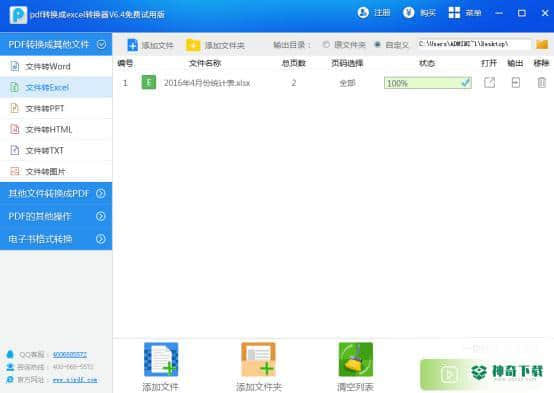Select 文件转PPT option

pos(56,108)
